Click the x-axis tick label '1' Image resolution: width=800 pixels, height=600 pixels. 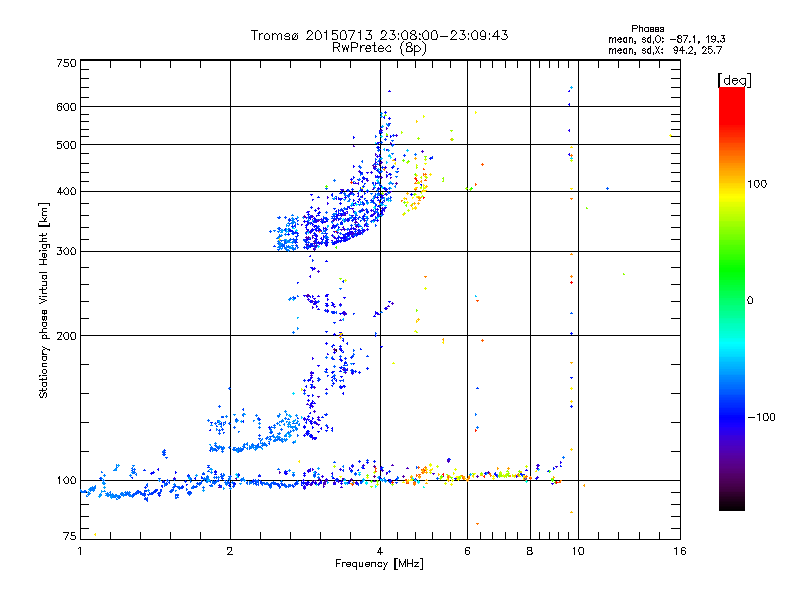(x=80, y=551)
